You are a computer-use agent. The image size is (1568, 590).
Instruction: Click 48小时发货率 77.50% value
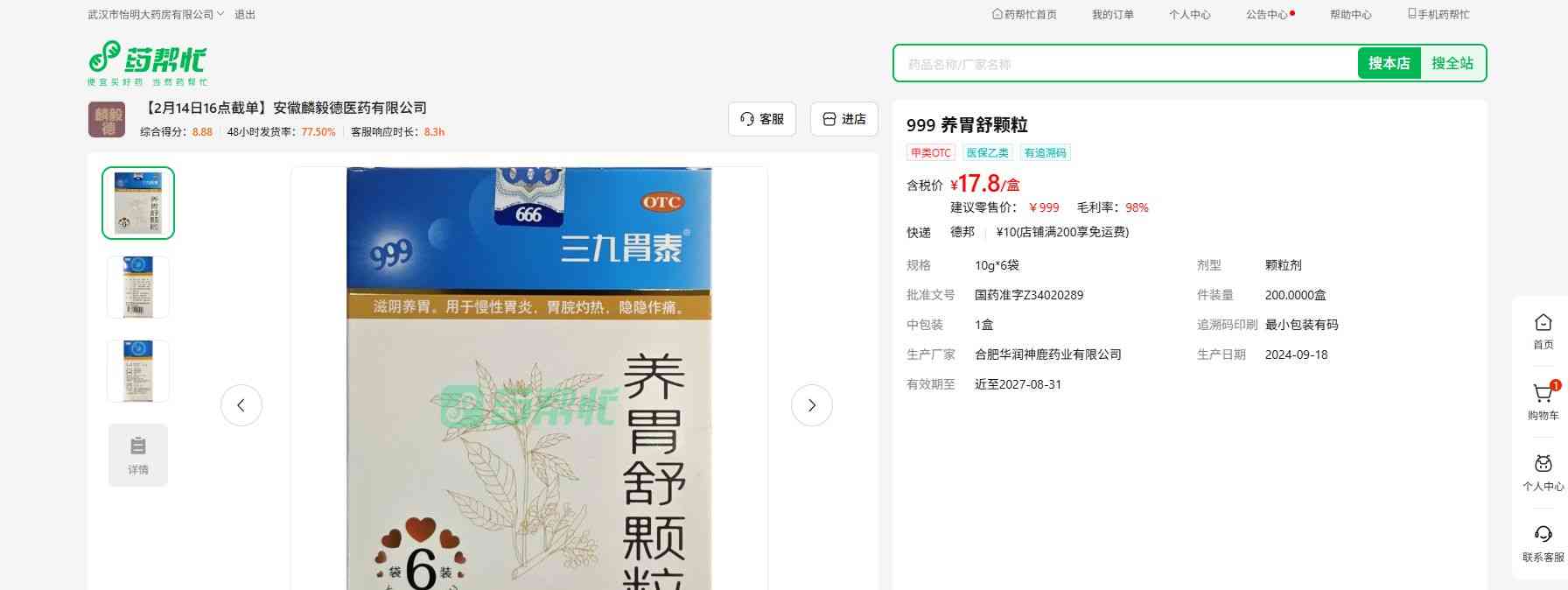tap(318, 132)
